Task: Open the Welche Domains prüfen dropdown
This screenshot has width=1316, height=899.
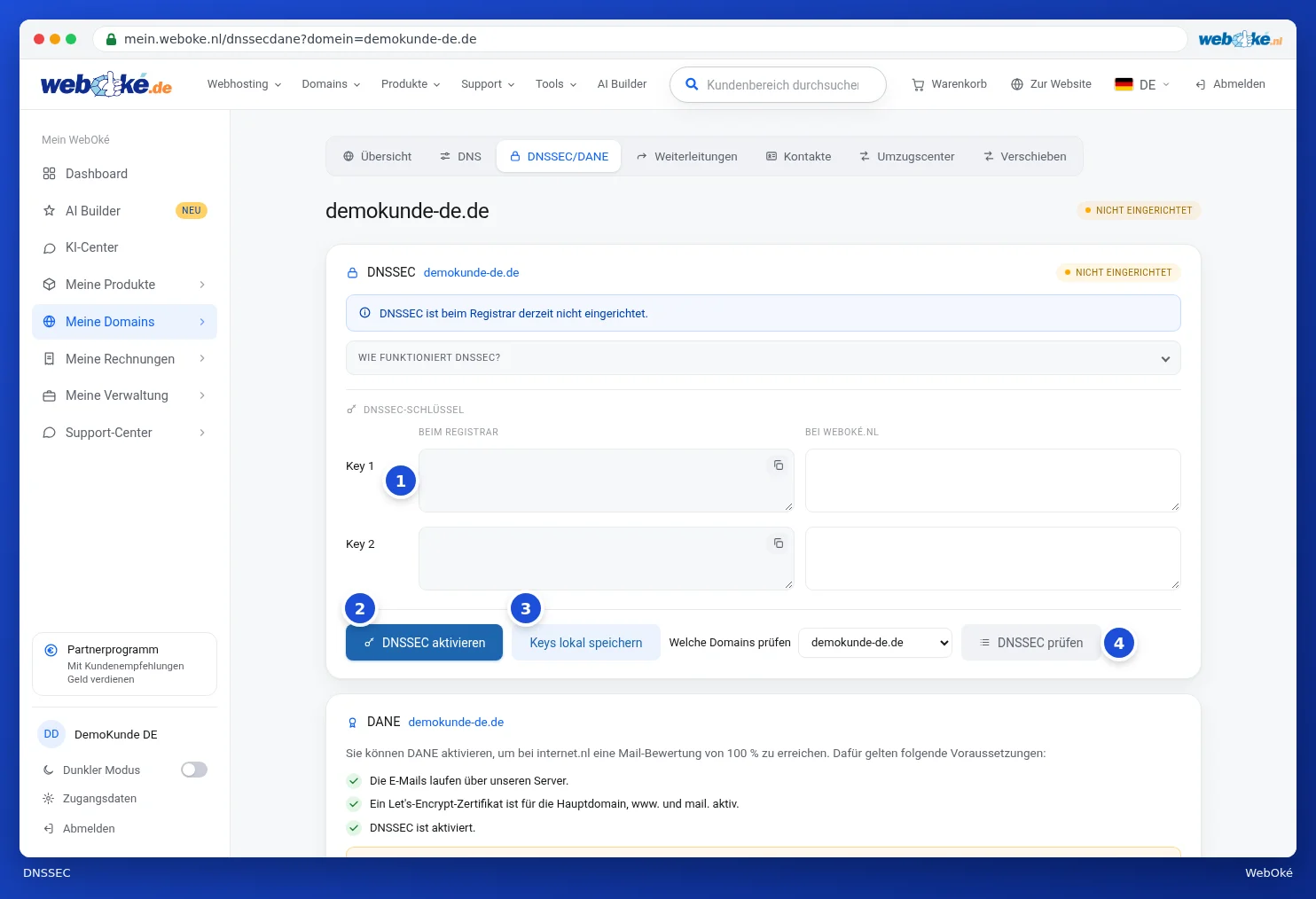Action: [875, 643]
